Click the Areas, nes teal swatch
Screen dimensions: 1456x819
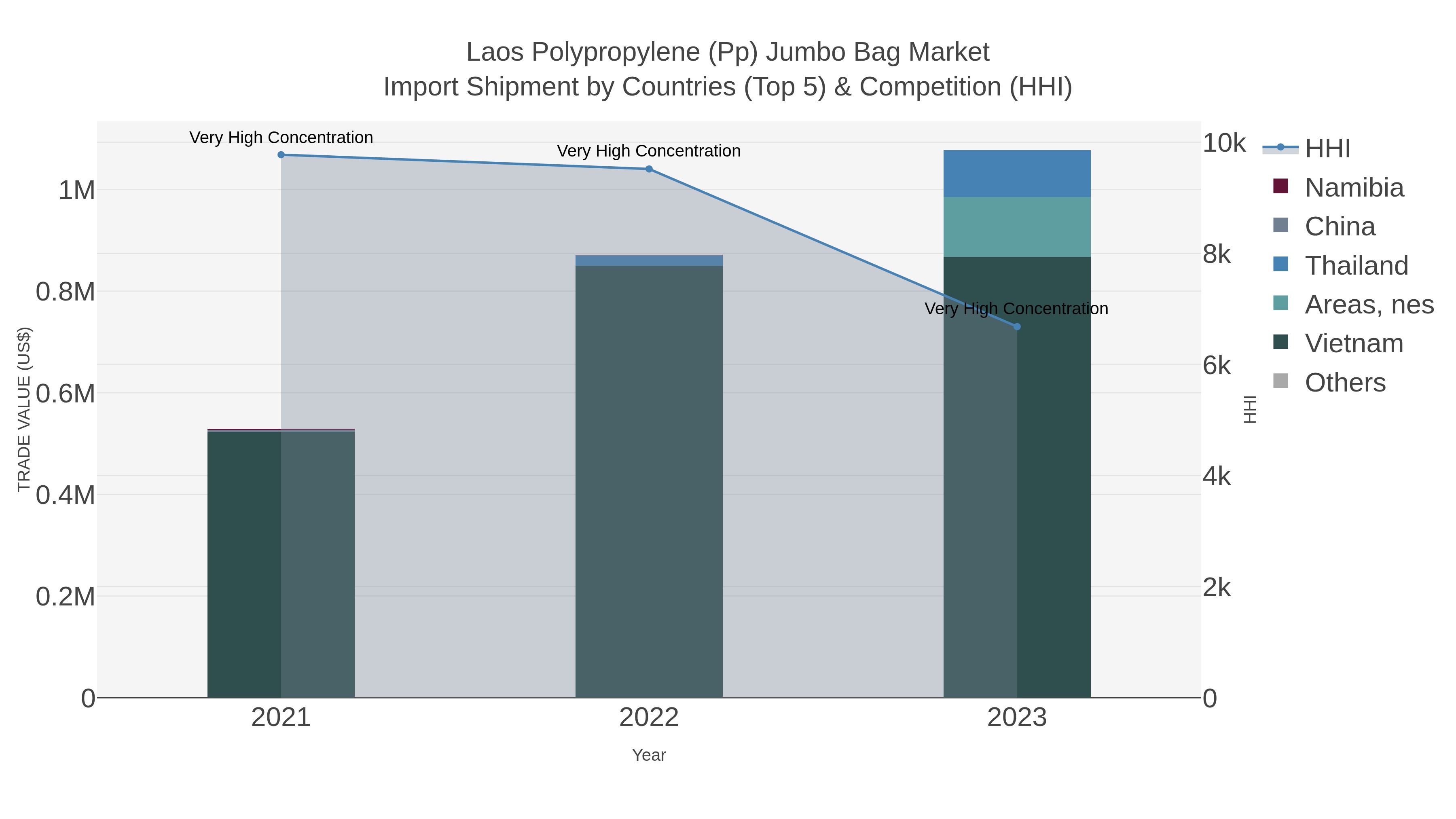(1280, 303)
